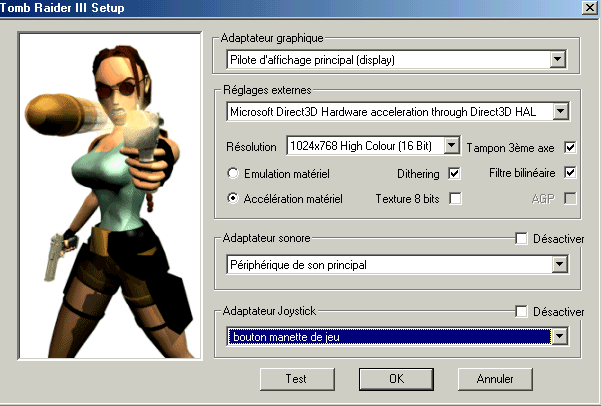This screenshot has width=601, height=406.
Task: Click the Test button
Action: point(297,379)
